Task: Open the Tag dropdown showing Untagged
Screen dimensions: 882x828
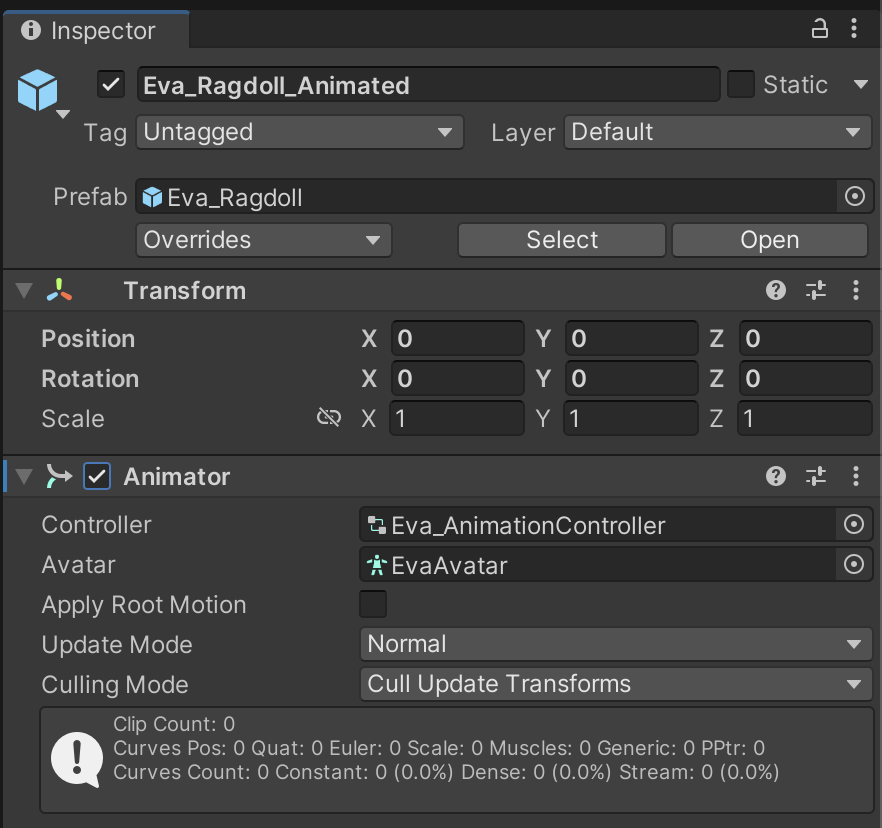Action: click(299, 132)
